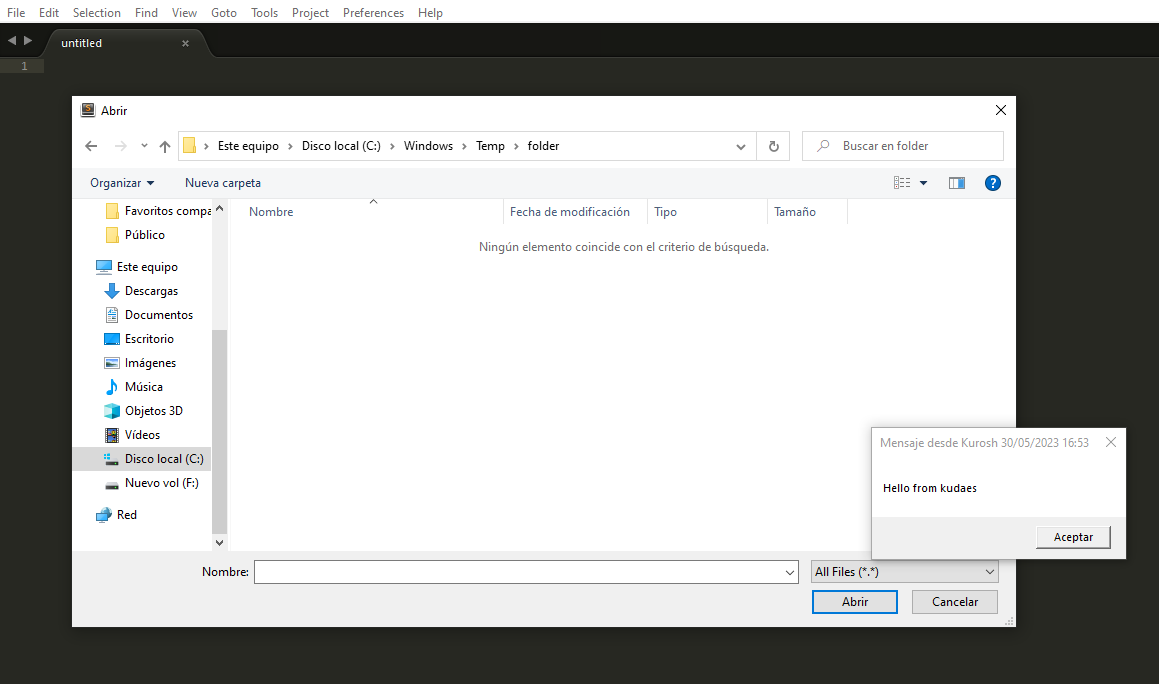This screenshot has height=684, width=1159.
Task: Close the Abrir dialog window
Action: click(x=1001, y=110)
